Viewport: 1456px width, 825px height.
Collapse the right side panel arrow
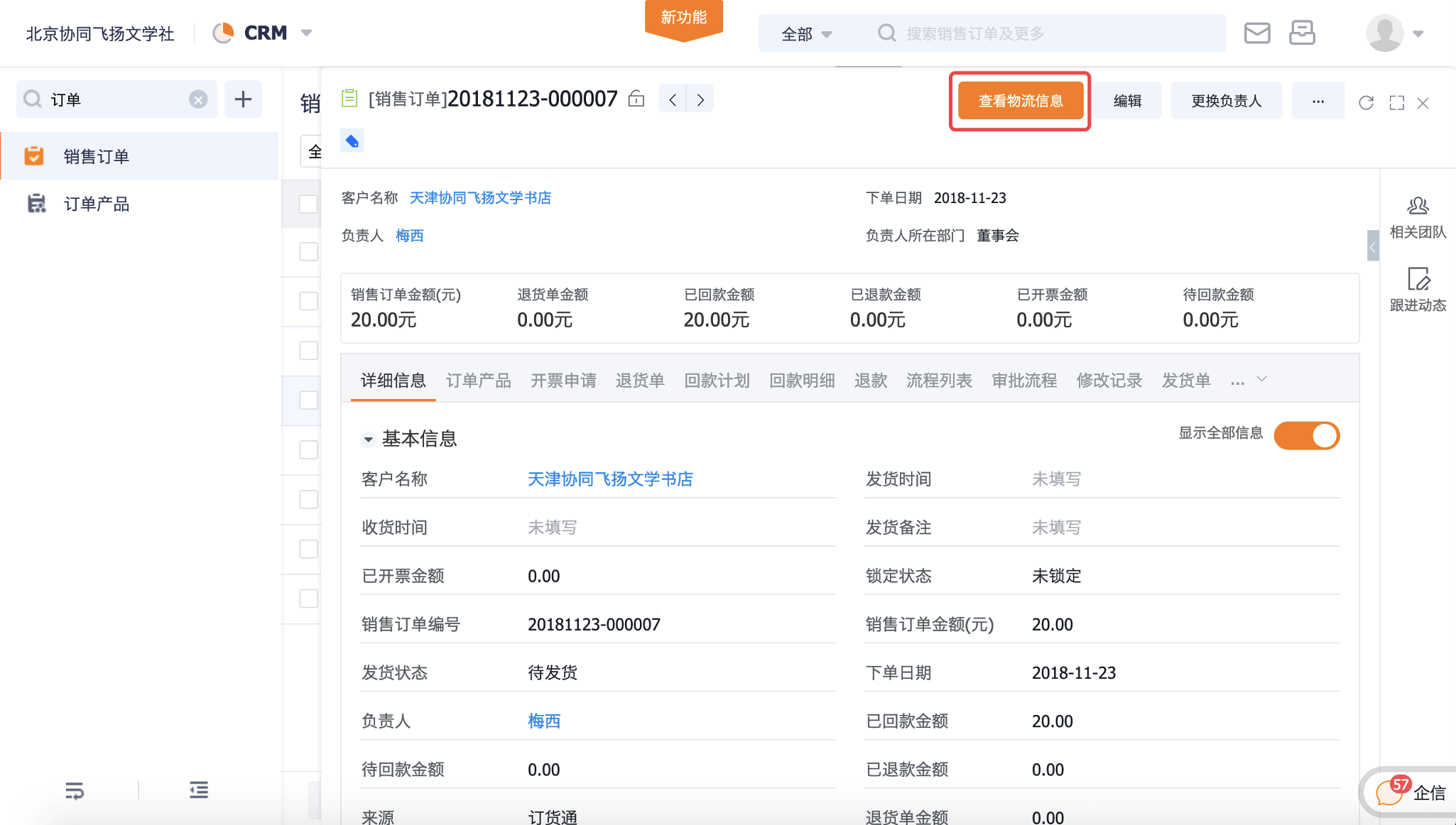[1373, 246]
